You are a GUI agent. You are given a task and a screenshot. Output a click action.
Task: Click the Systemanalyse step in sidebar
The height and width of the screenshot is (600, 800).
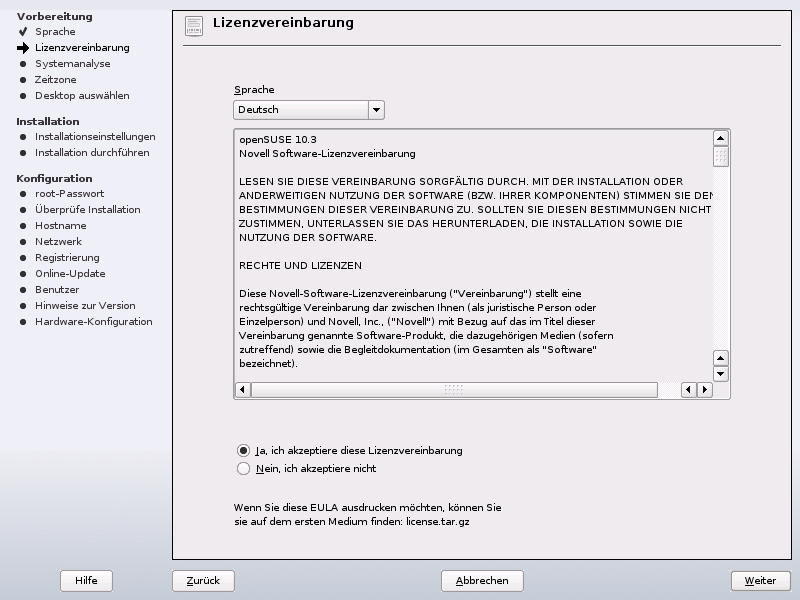(x=72, y=64)
